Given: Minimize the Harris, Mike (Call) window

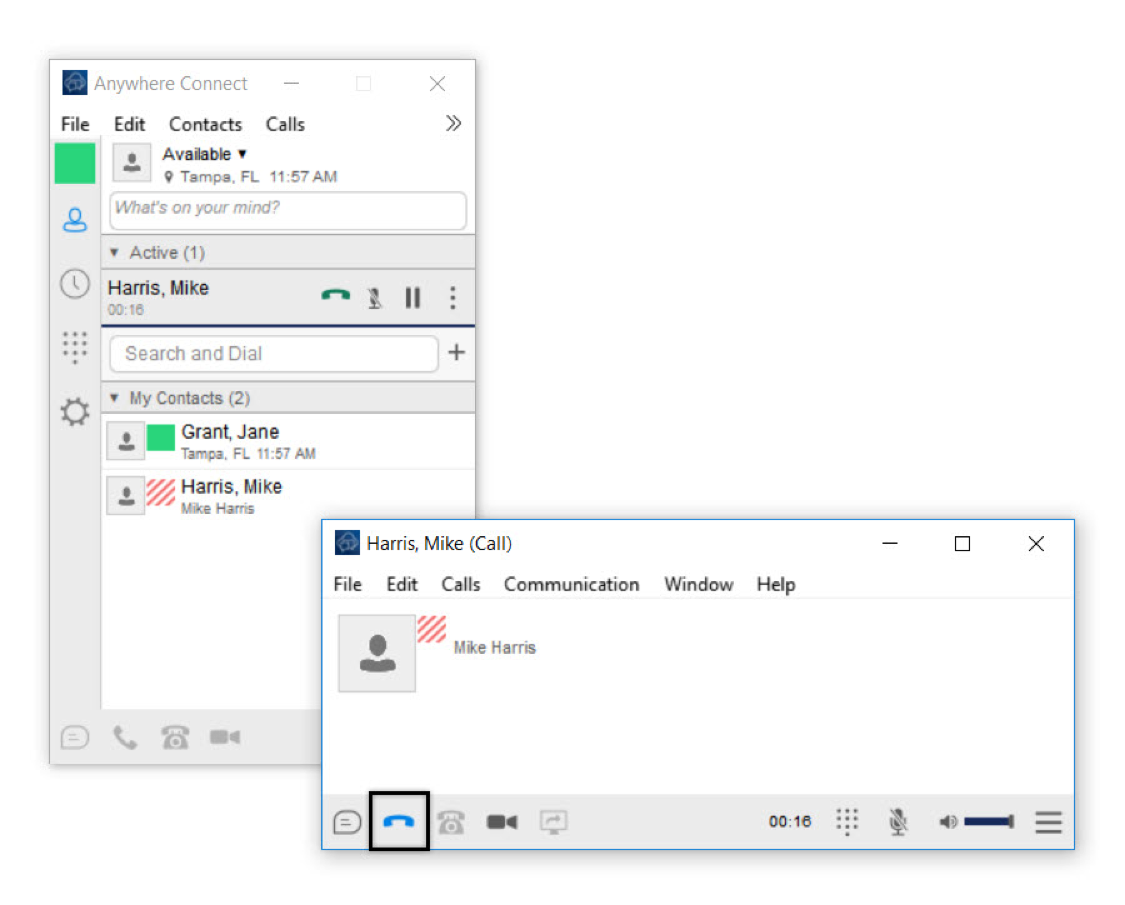Looking at the screenshot, I should coord(890,544).
